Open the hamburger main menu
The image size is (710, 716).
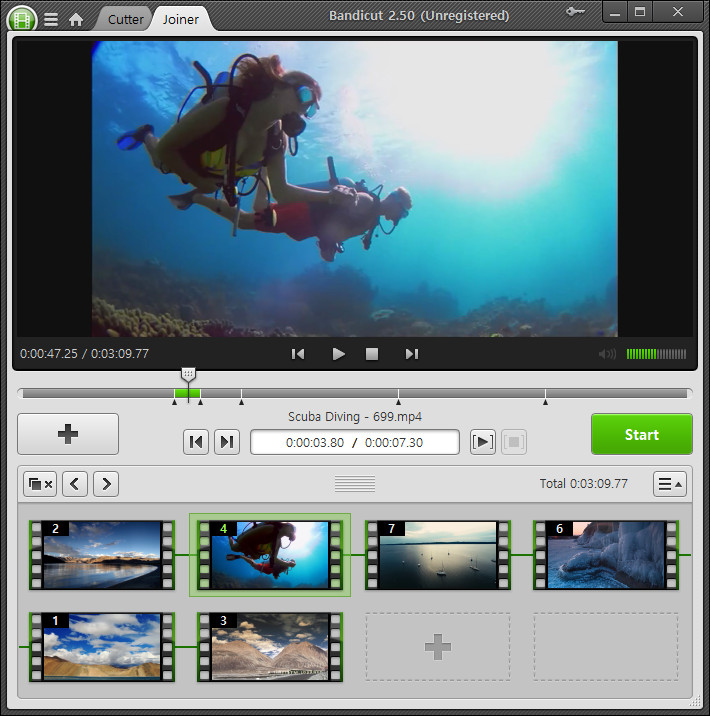(x=51, y=19)
